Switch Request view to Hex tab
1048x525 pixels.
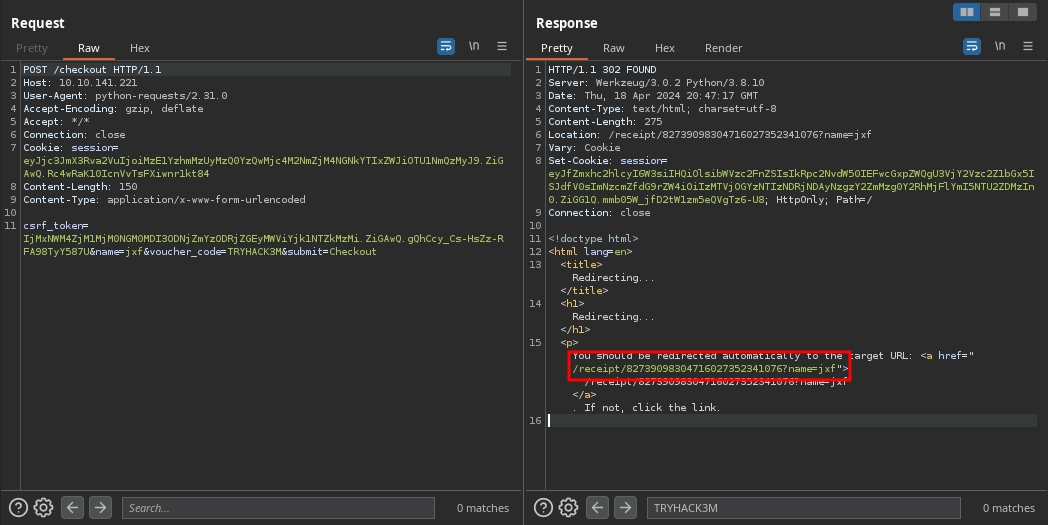[140, 48]
